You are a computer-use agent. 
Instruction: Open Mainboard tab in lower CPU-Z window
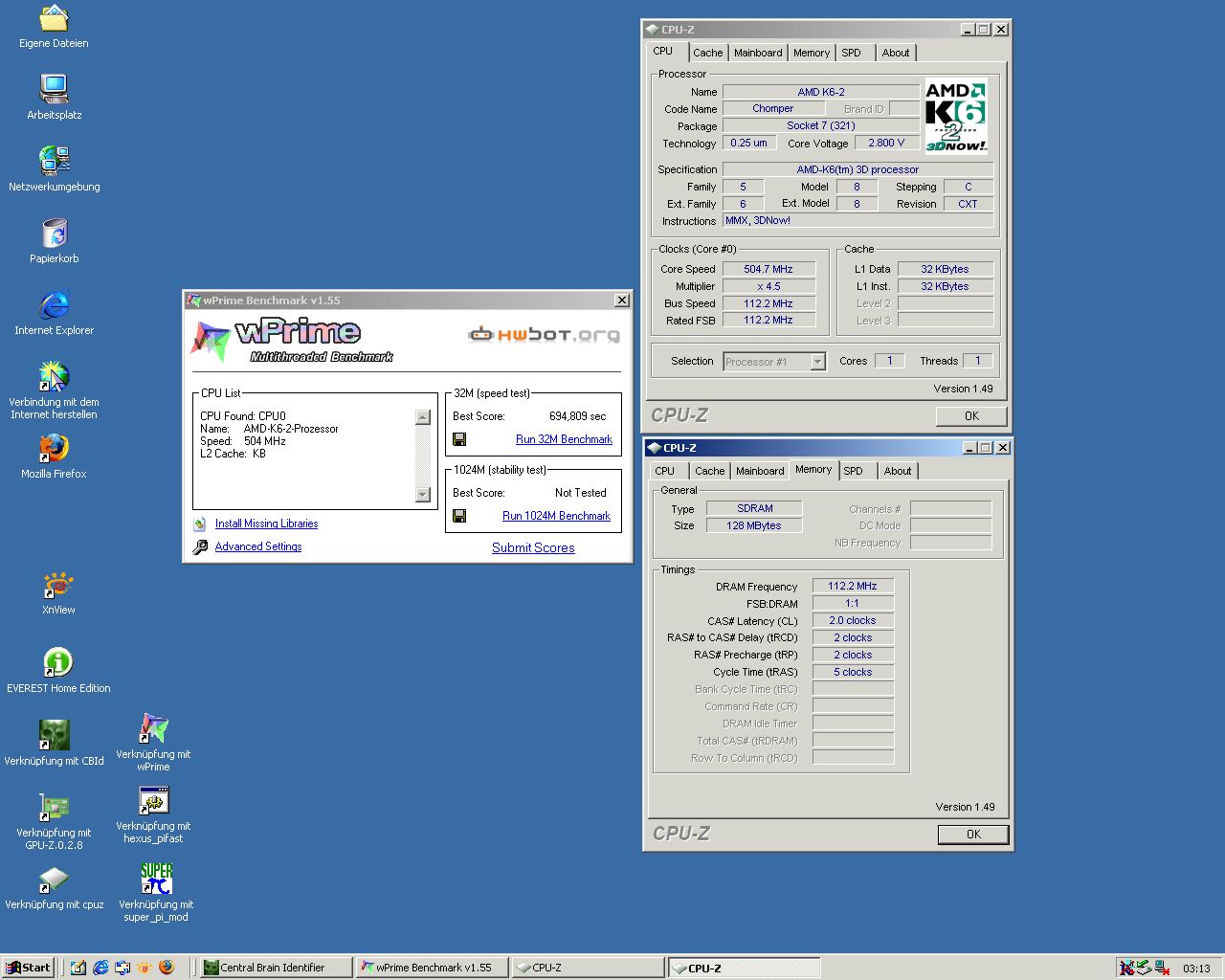[760, 471]
